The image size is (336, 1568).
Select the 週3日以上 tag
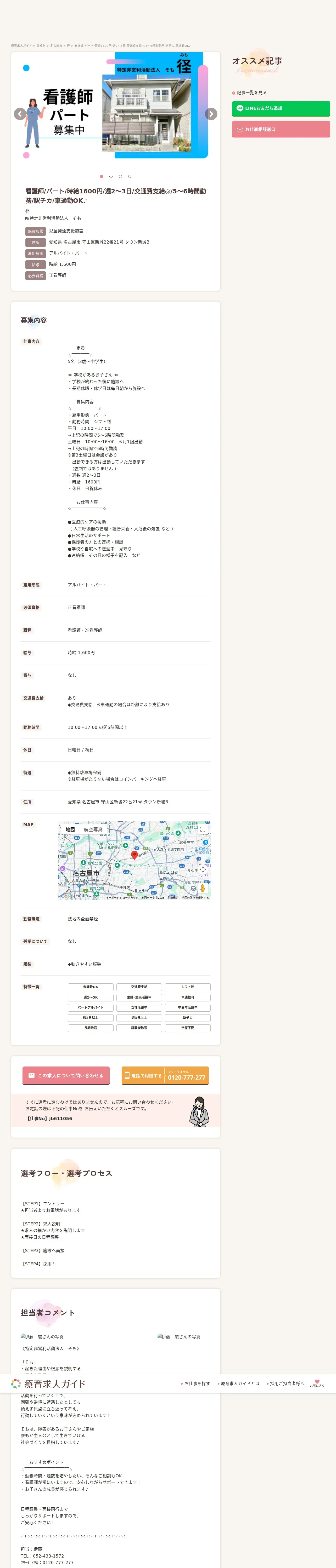pyautogui.click(x=139, y=1018)
